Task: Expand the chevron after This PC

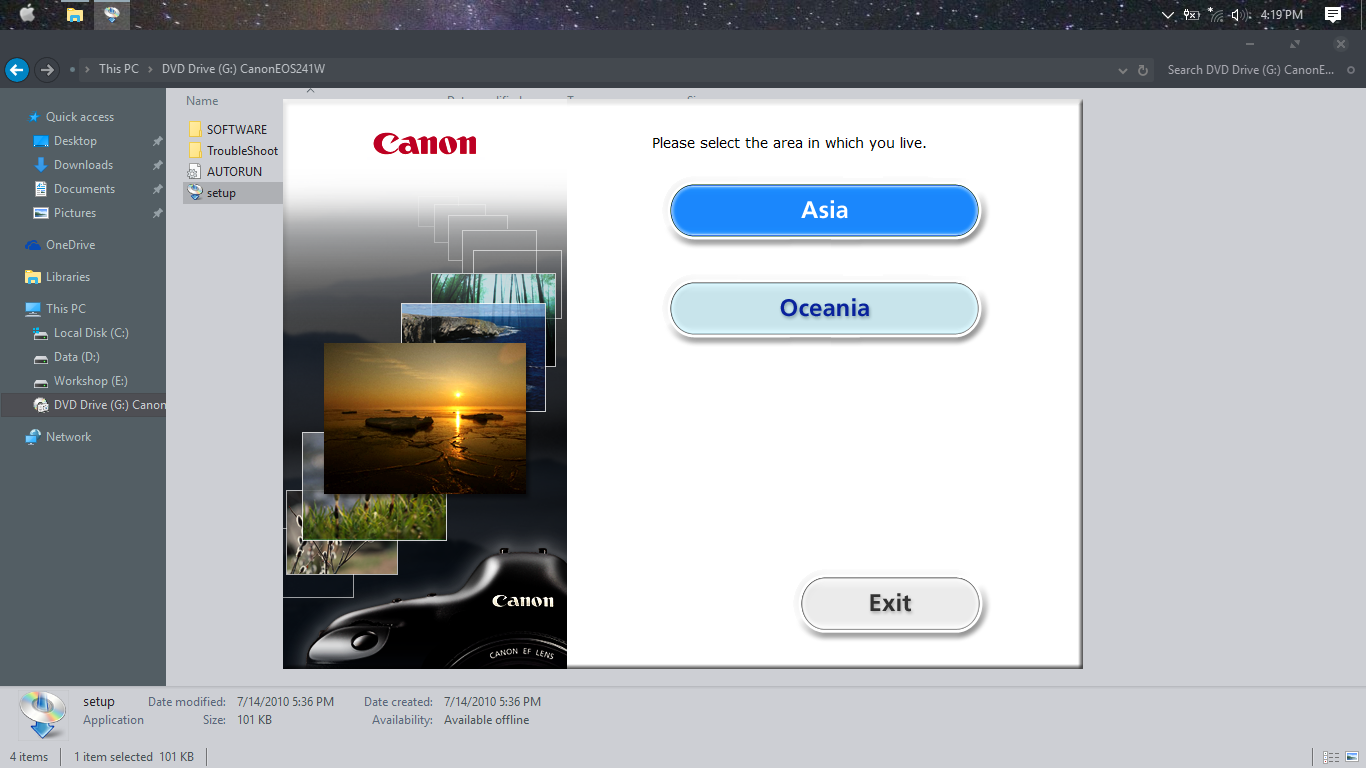Action: pos(151,69)
